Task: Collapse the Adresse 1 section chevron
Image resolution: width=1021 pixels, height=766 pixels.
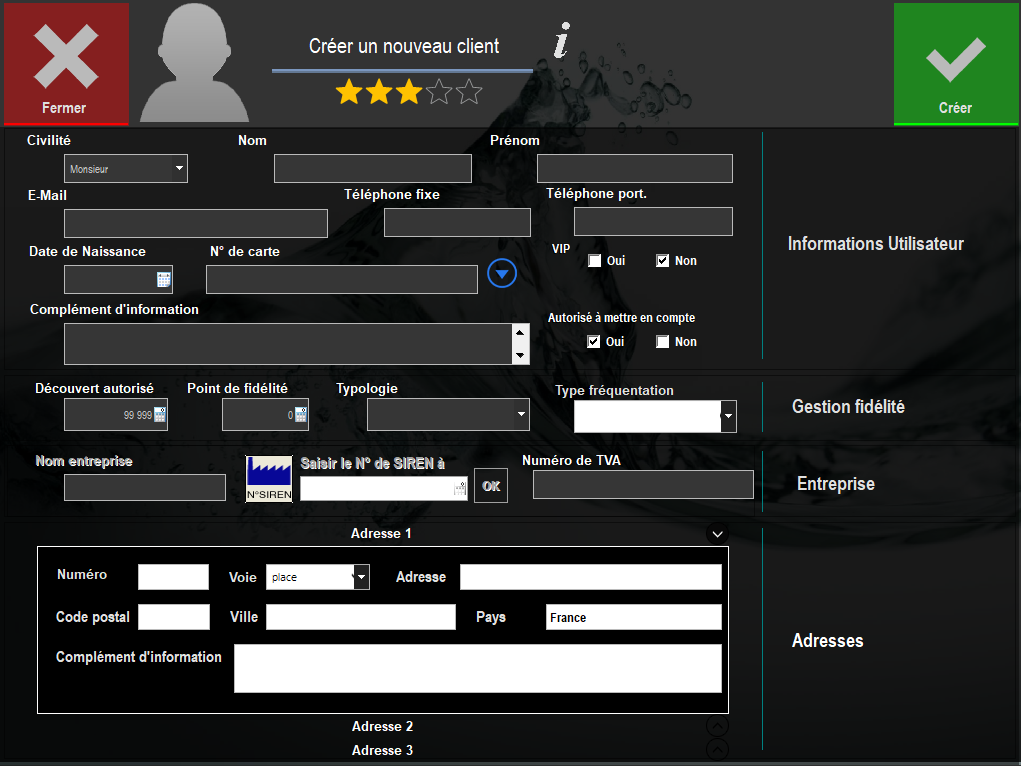Action: [718, 534]
